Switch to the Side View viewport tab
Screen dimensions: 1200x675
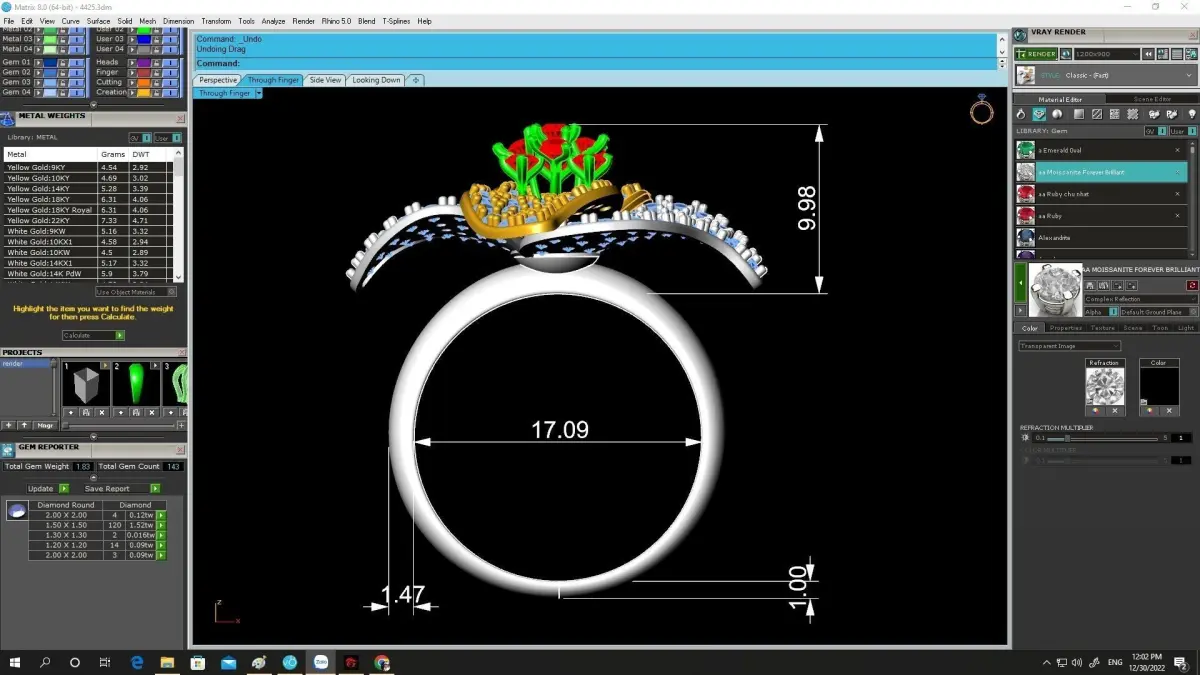click(325, 80)
